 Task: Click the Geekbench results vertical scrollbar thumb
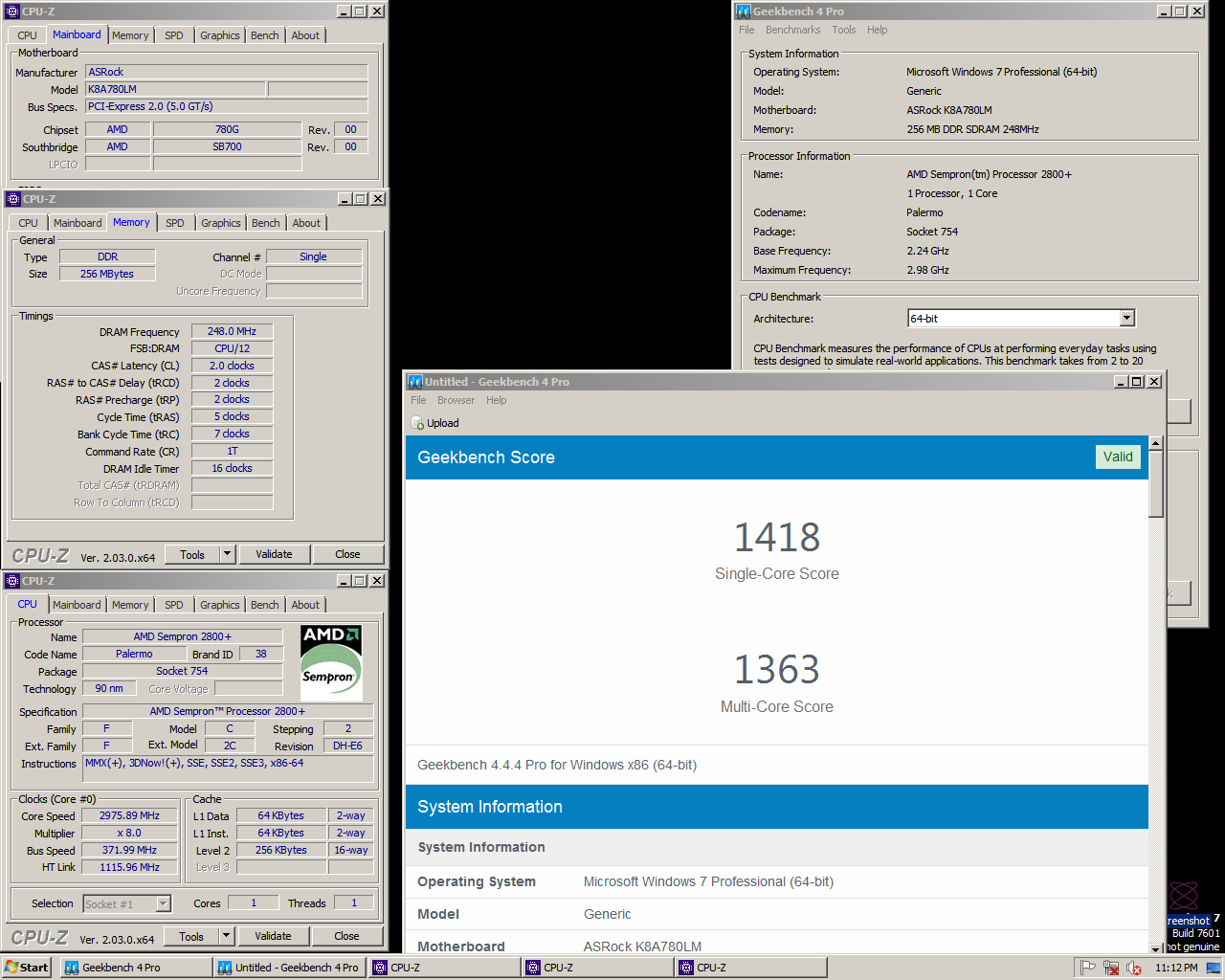pyautogui.click(x=1156, y=484)
